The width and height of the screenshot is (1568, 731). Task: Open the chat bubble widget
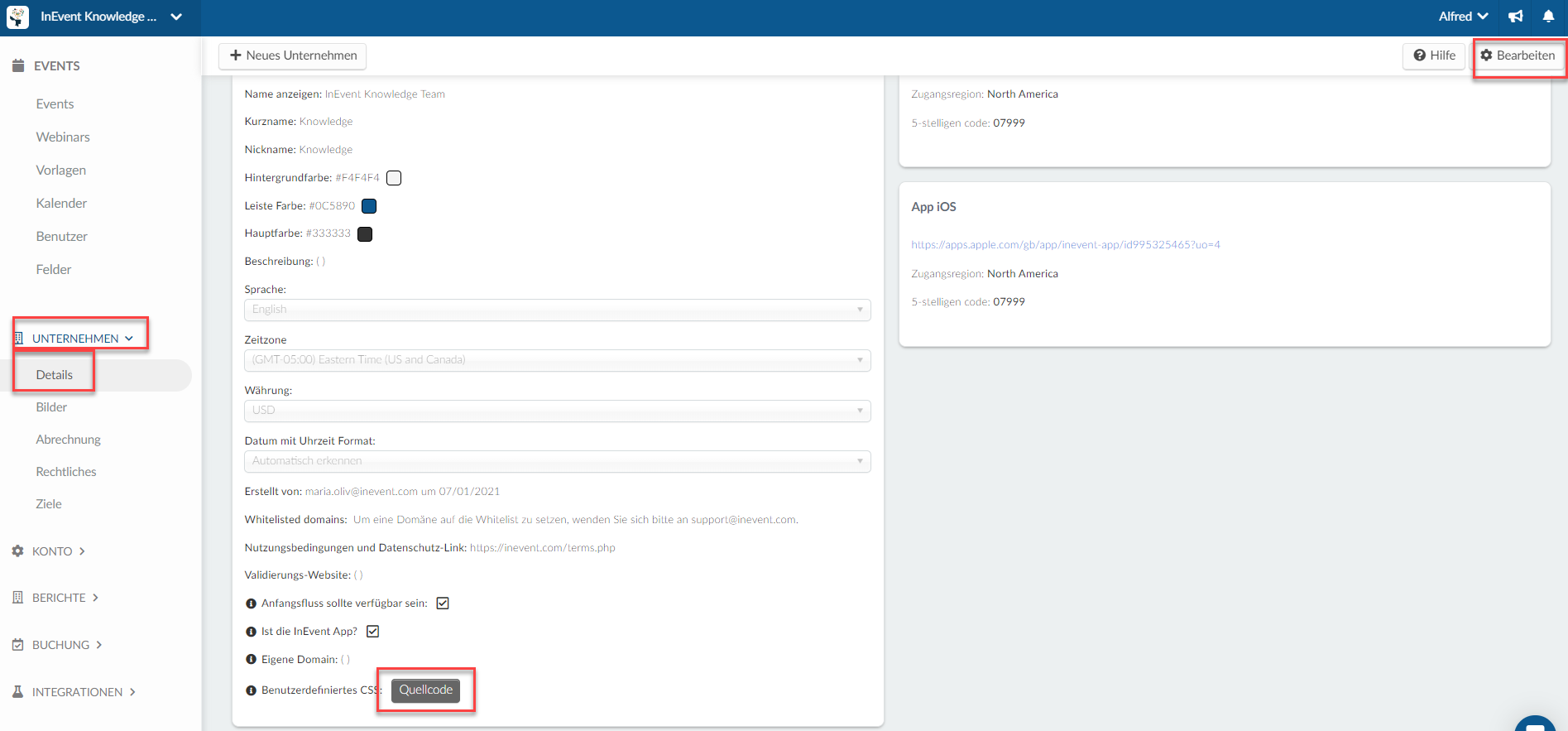pos(1535,724)
